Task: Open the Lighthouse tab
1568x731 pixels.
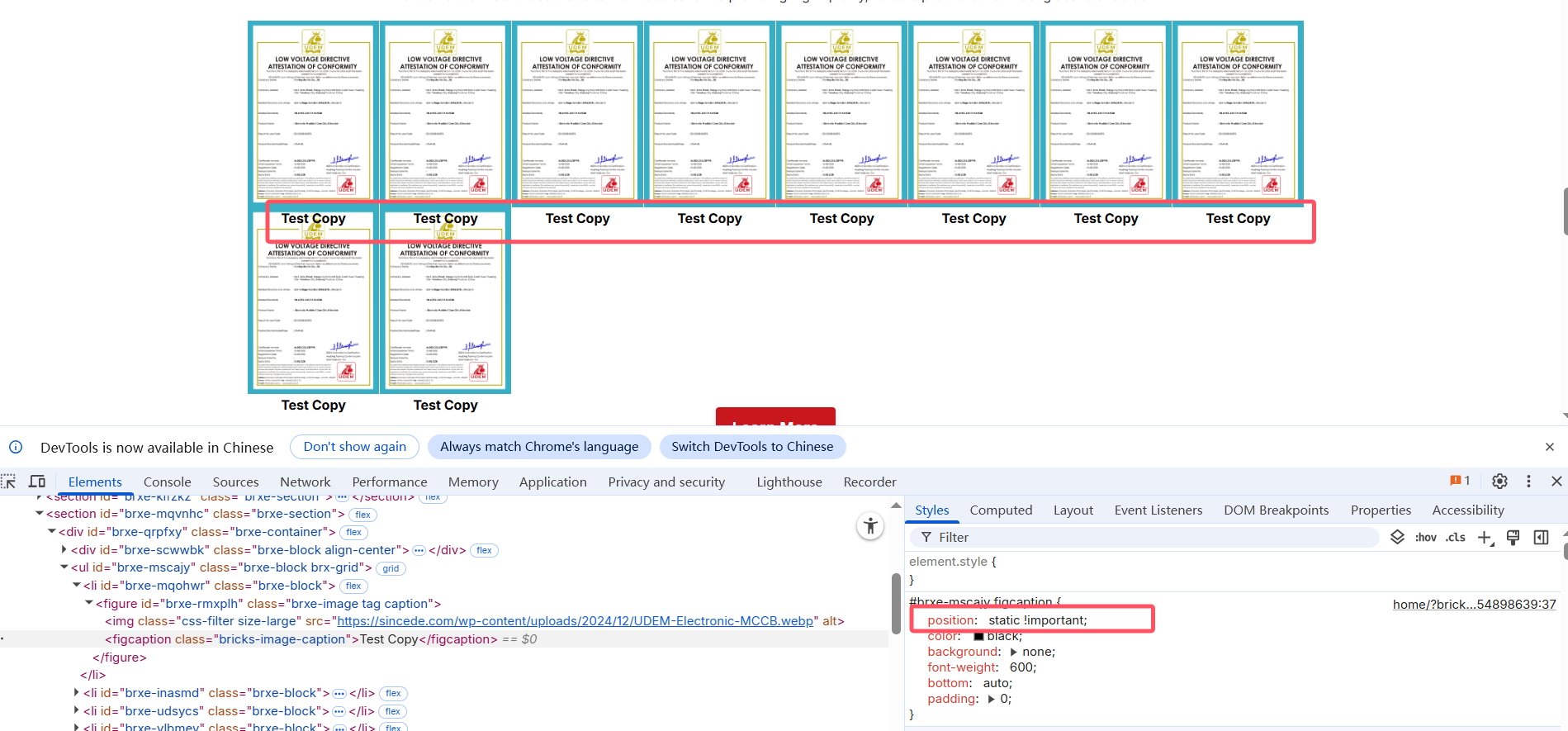Action: (x=789, y=482)
